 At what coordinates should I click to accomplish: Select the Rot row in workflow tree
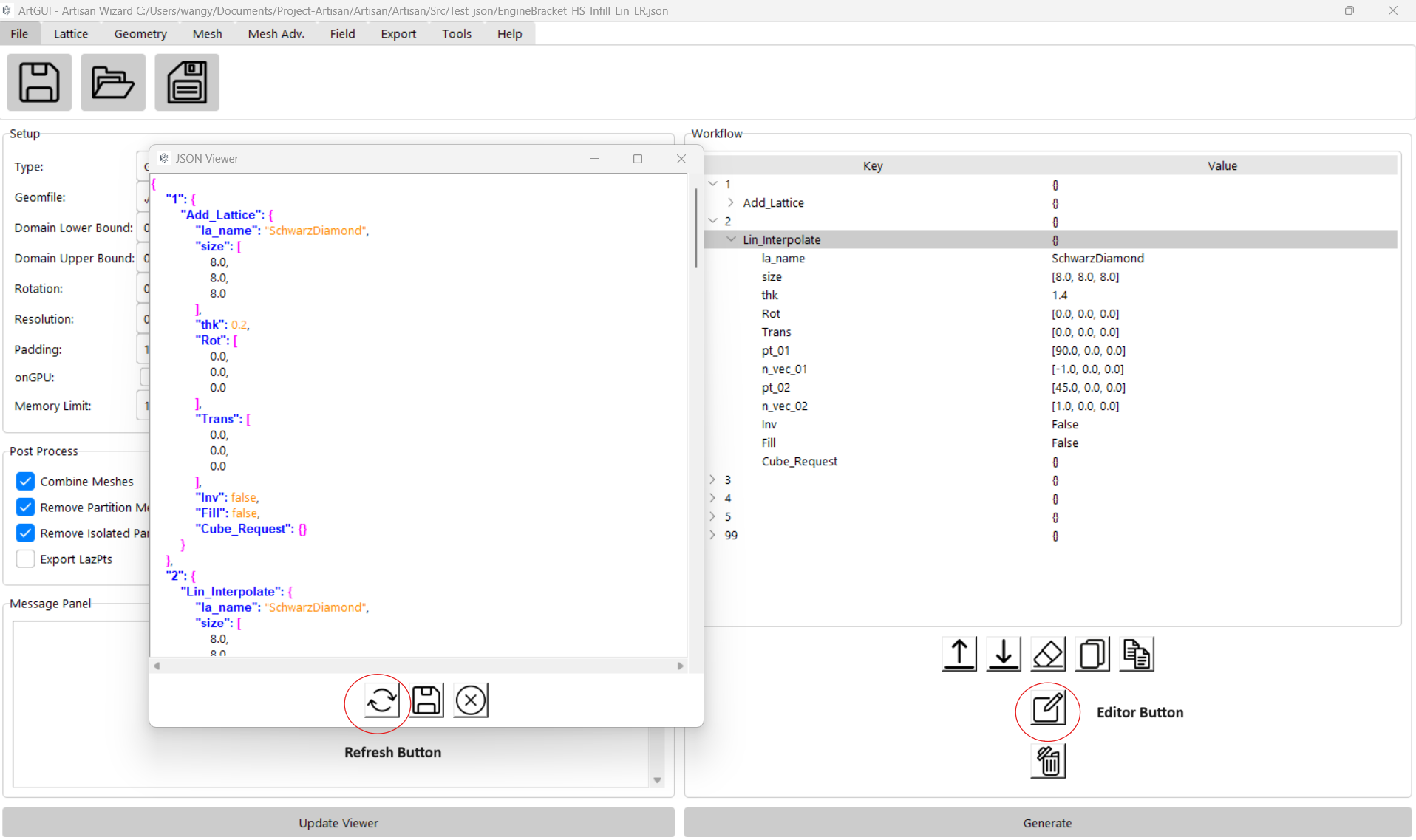pyautogui.click(x=1049, y=313)
